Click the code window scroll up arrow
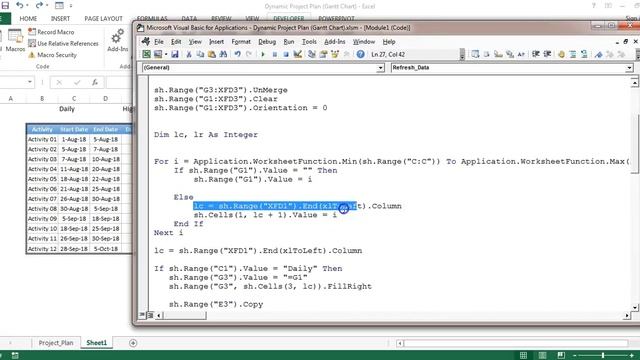Screen dimensions: 640x360 pos(634,83)
